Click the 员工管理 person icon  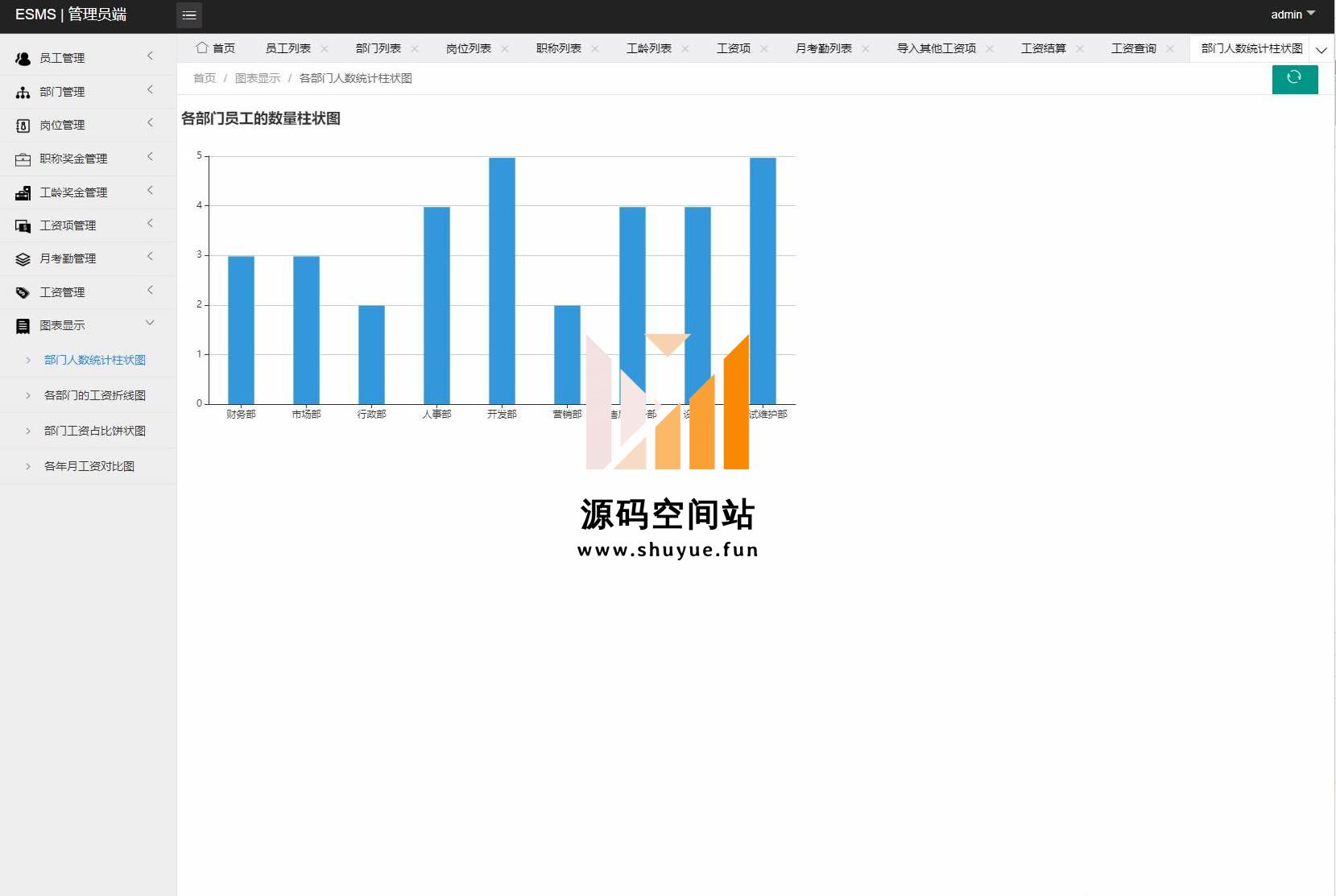pyautogui.click(x=23, y=59)
